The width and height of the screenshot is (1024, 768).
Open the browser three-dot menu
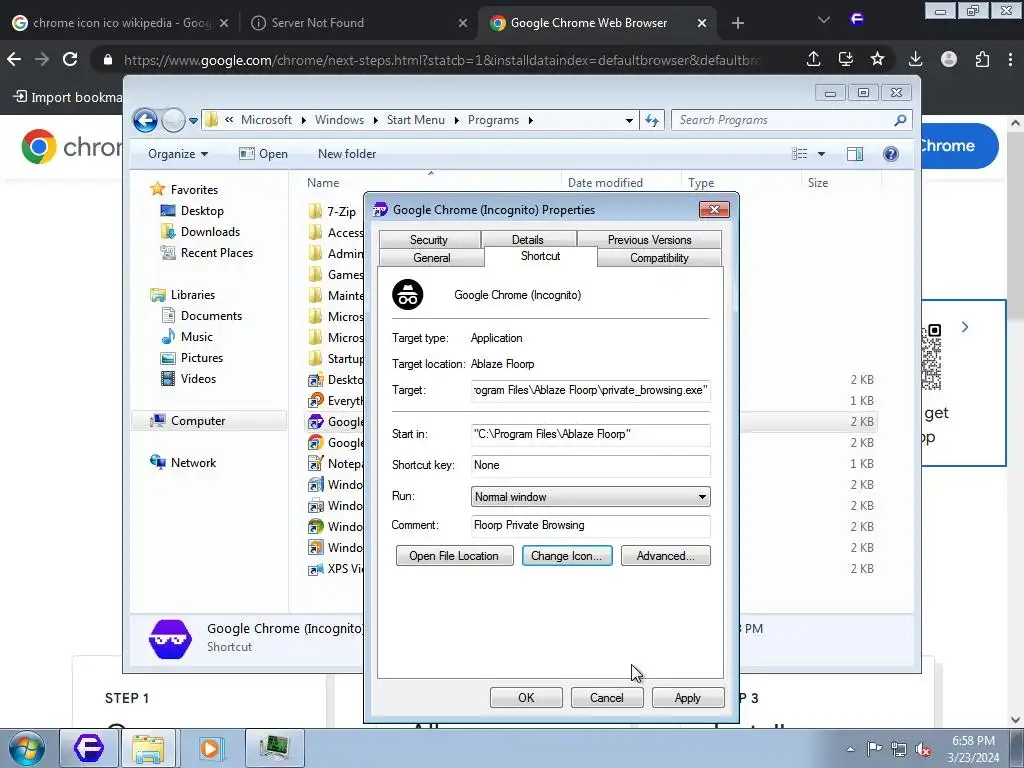point(1010,59)
